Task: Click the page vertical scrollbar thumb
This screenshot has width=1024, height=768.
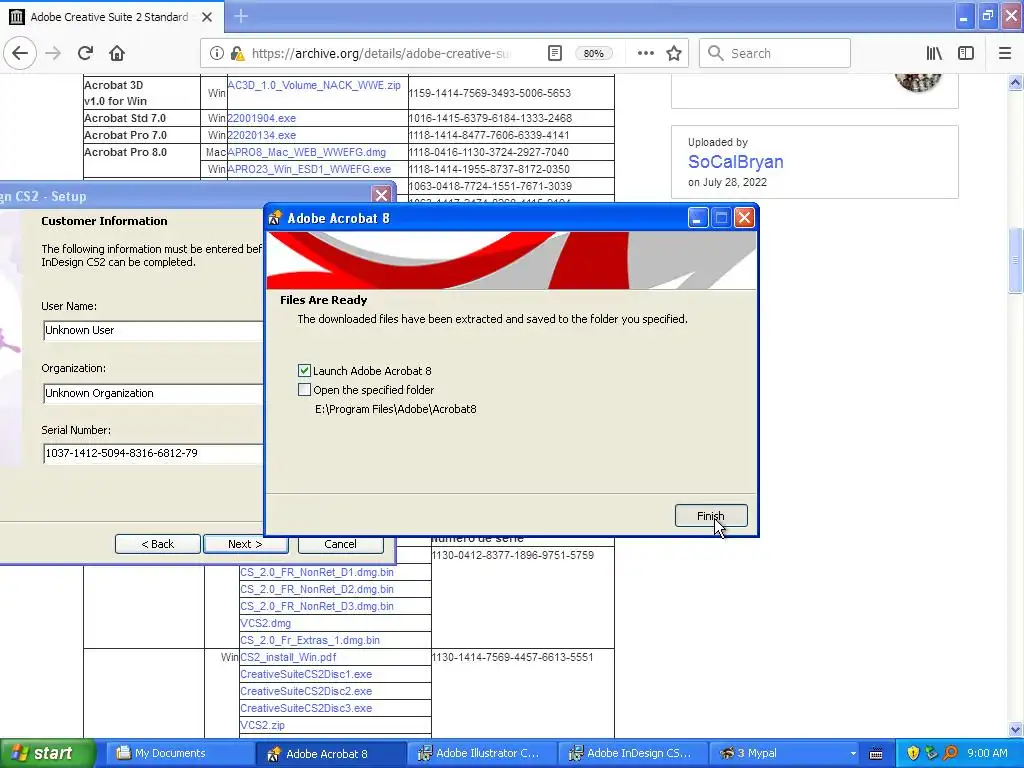Action: (1016, 260)
